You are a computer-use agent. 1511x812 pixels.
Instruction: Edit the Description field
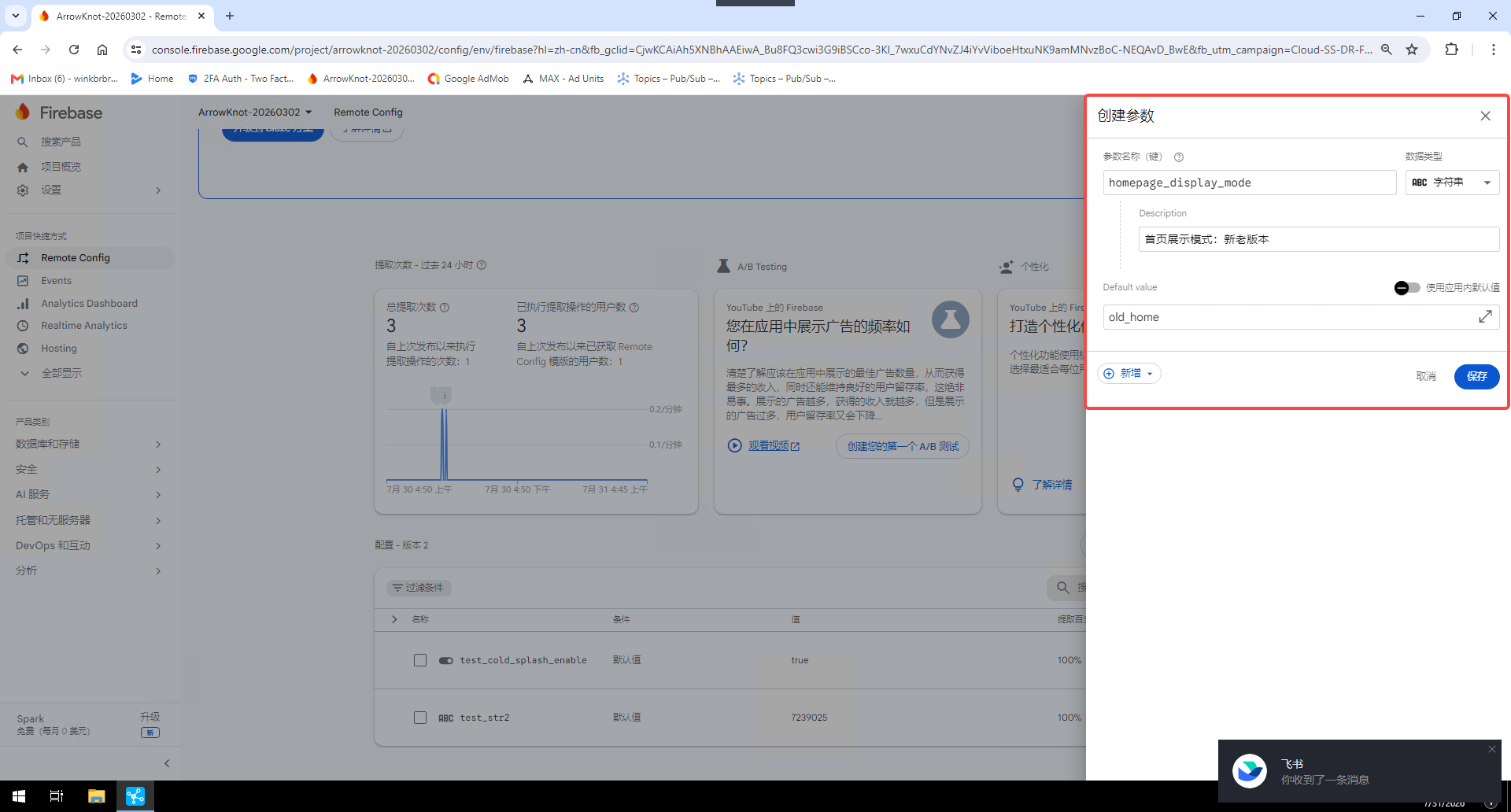tap(1318, 239)
